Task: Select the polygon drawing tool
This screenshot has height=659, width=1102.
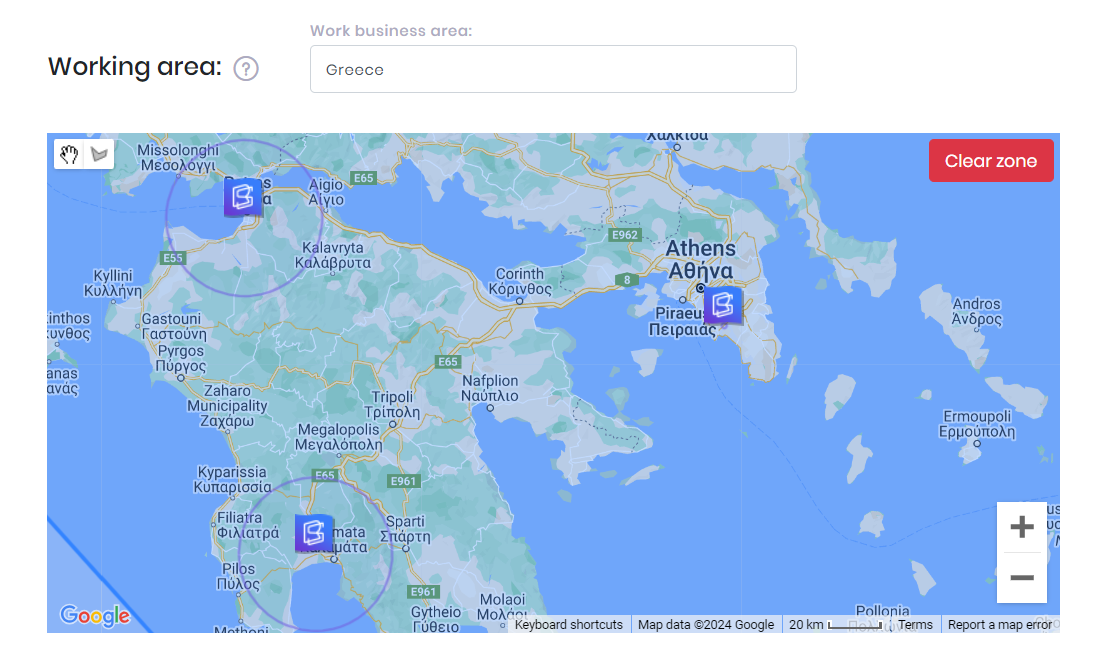Action: pyautogui.click(x=99, y=154)
